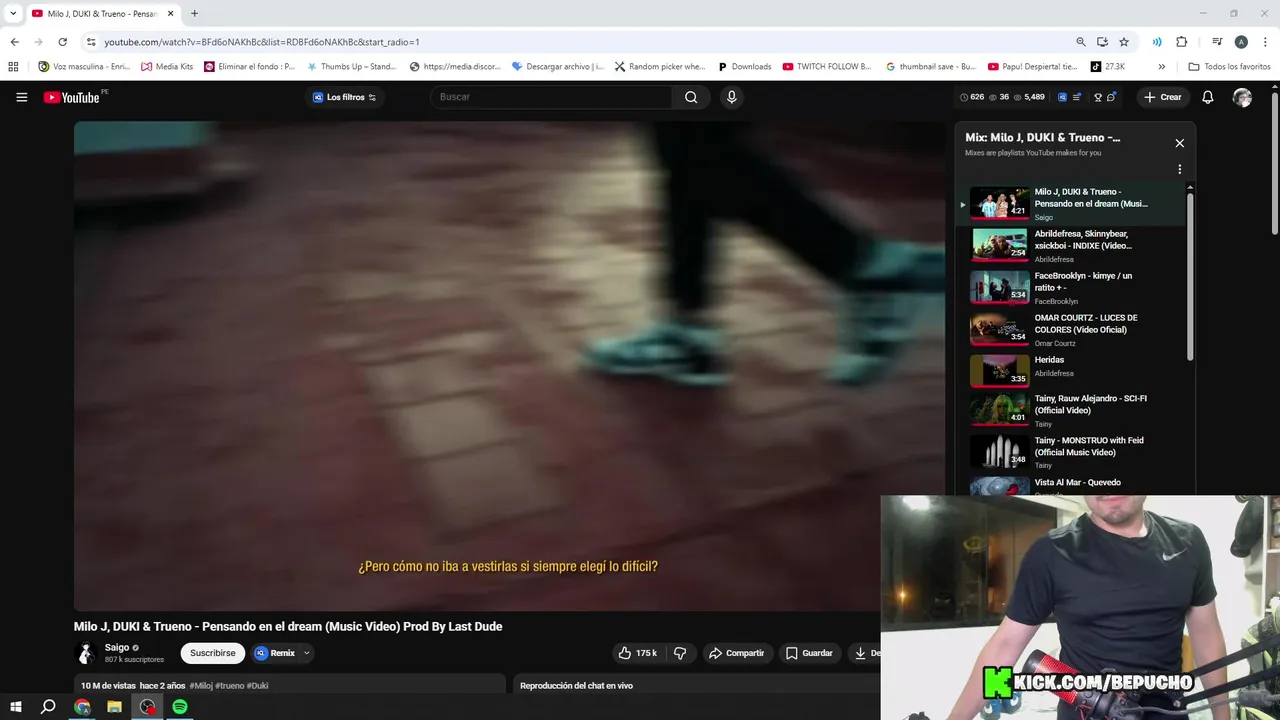This screenshot has height=720, width=1280.
Task: Open browser zoom magnifier icon
Action: pyautogui.click(x=1081, y=42)
